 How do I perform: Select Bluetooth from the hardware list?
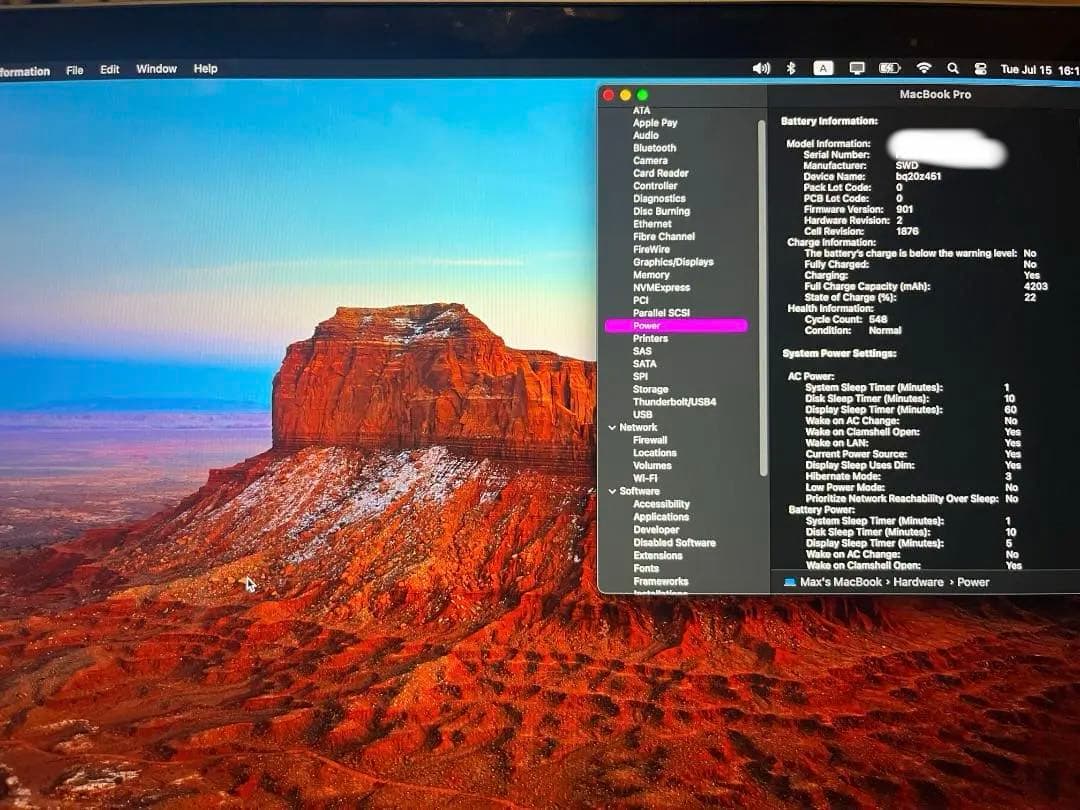(655, 148)
